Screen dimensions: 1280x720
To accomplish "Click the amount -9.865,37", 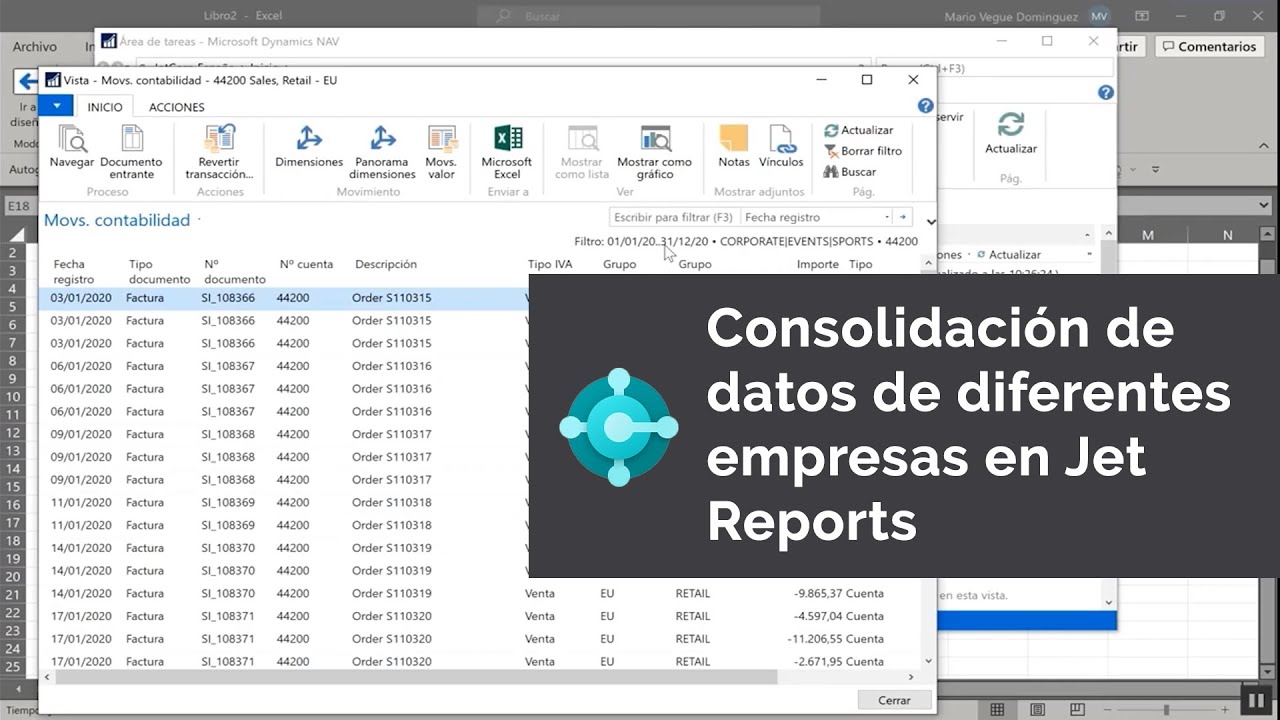I will (x=816, y=593).
